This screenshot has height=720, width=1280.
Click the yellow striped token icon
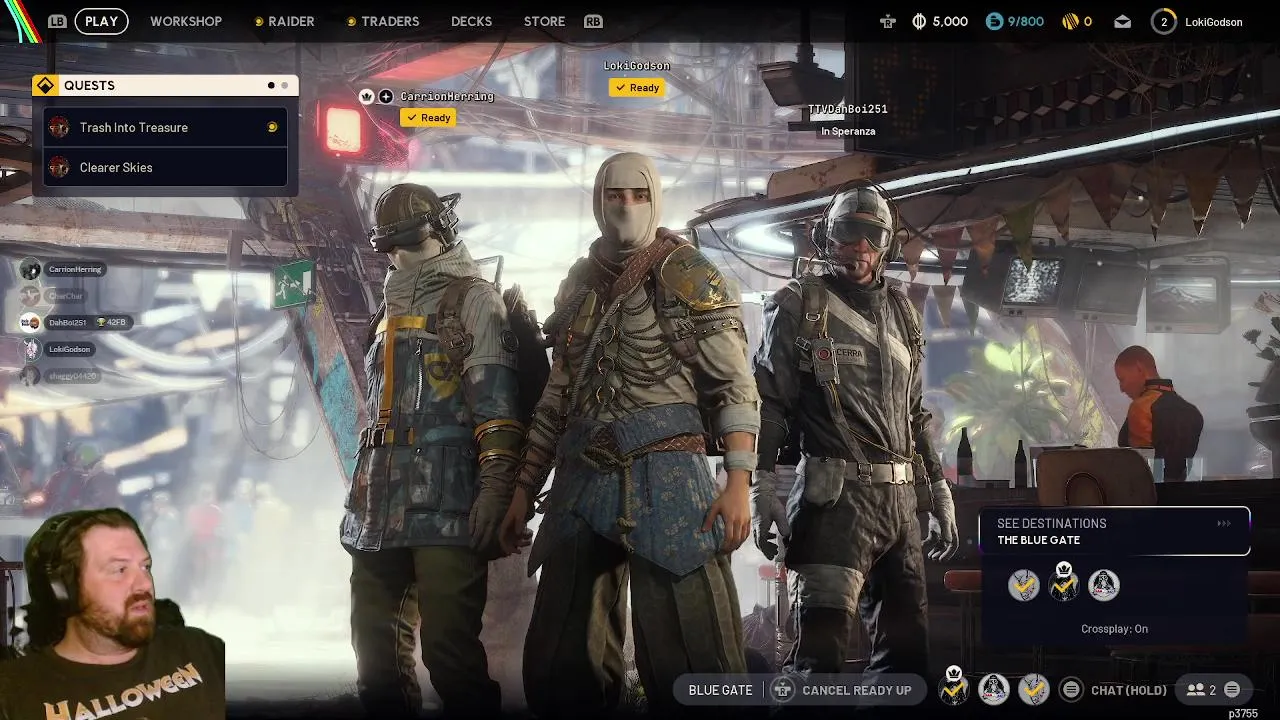[x=1069, y=21]
